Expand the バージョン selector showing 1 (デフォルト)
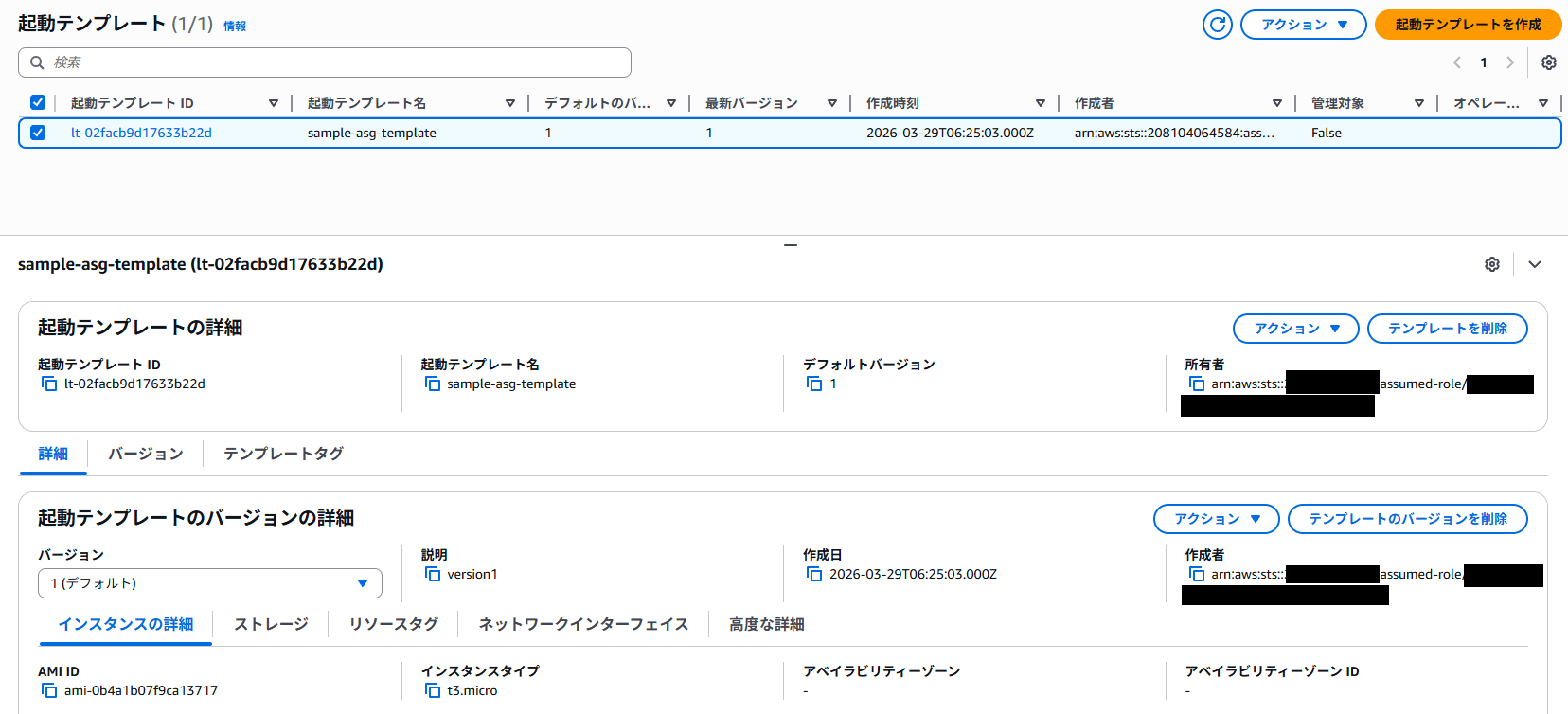 pos(210,583)
